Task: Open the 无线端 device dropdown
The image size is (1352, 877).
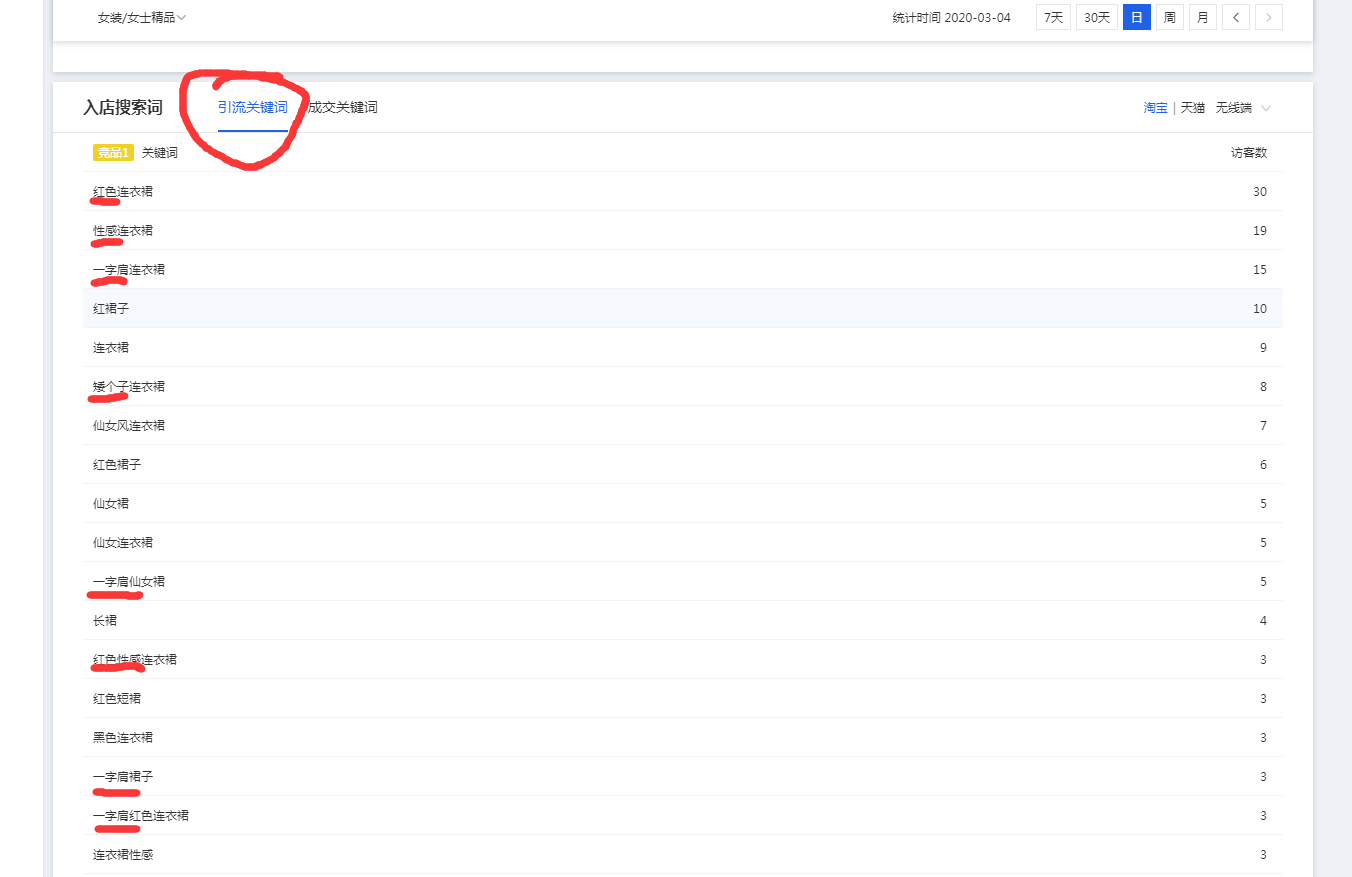Action: (1243, 108)
